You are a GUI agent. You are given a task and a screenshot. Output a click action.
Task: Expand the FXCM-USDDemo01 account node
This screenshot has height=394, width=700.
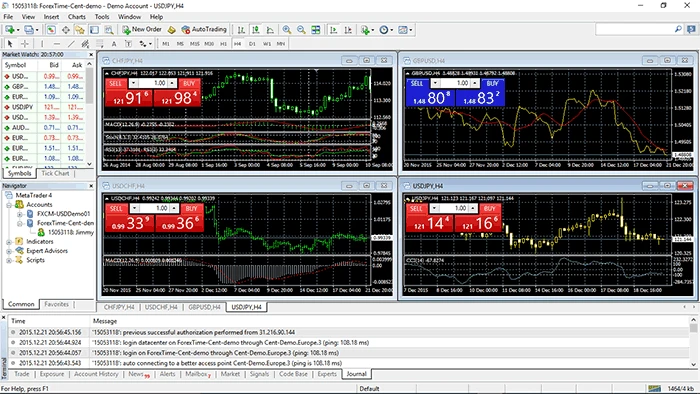20,214
